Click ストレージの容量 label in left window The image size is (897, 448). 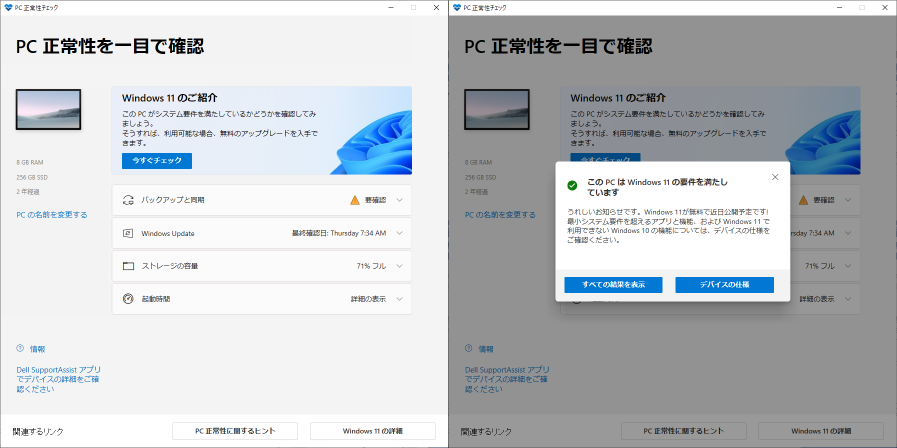click(x=169, y=266)
